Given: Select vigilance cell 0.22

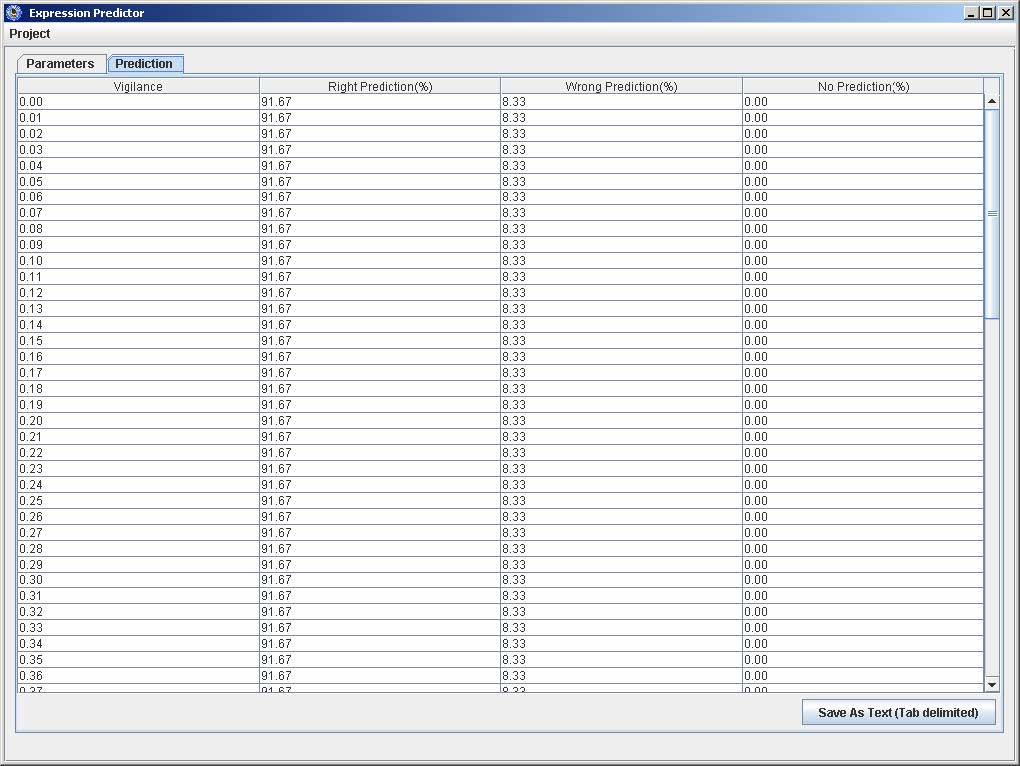Looking at the screenshot, I should (x=138, y=452).
